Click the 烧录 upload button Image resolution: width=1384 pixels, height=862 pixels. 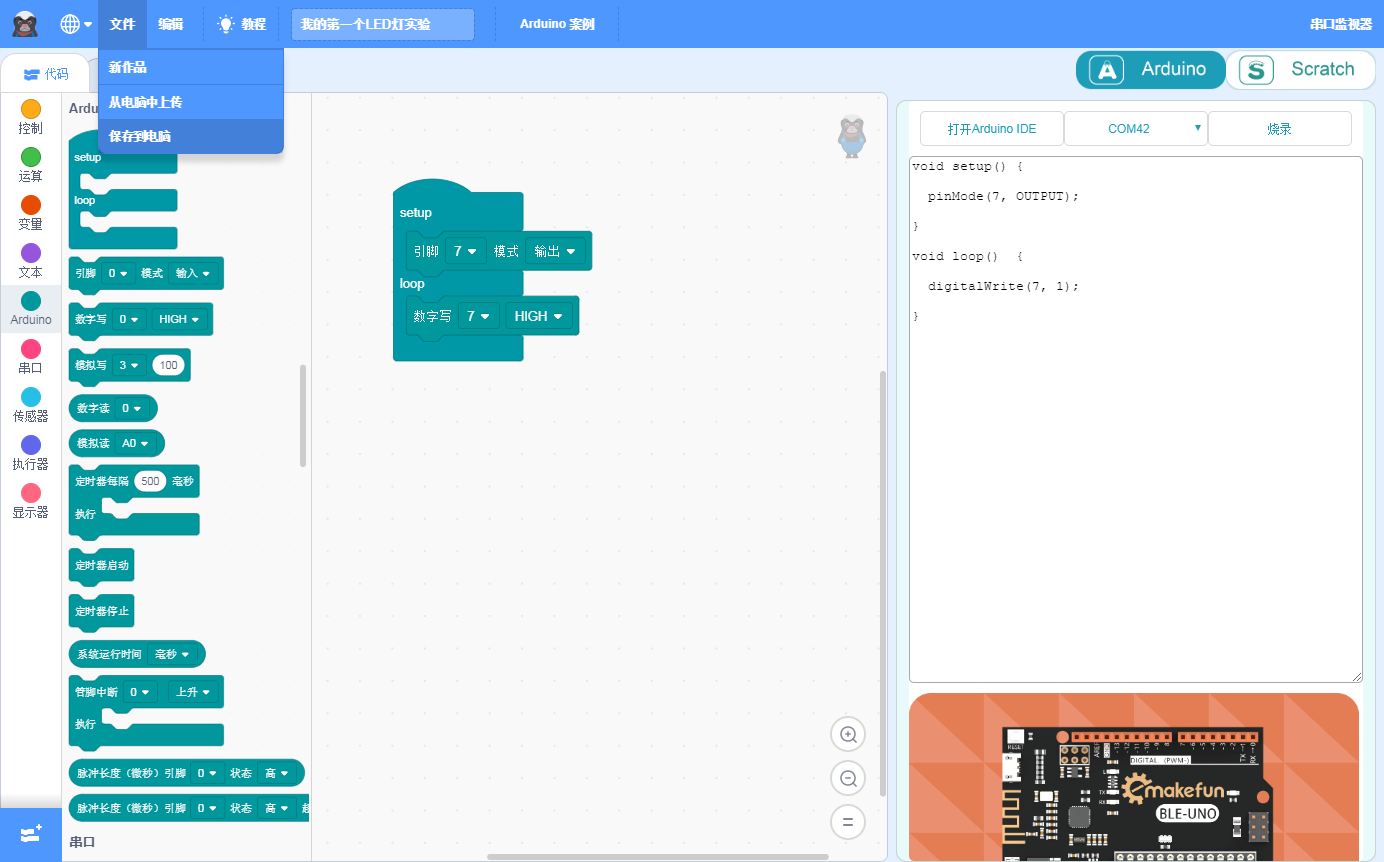(x=1280, y=129)
